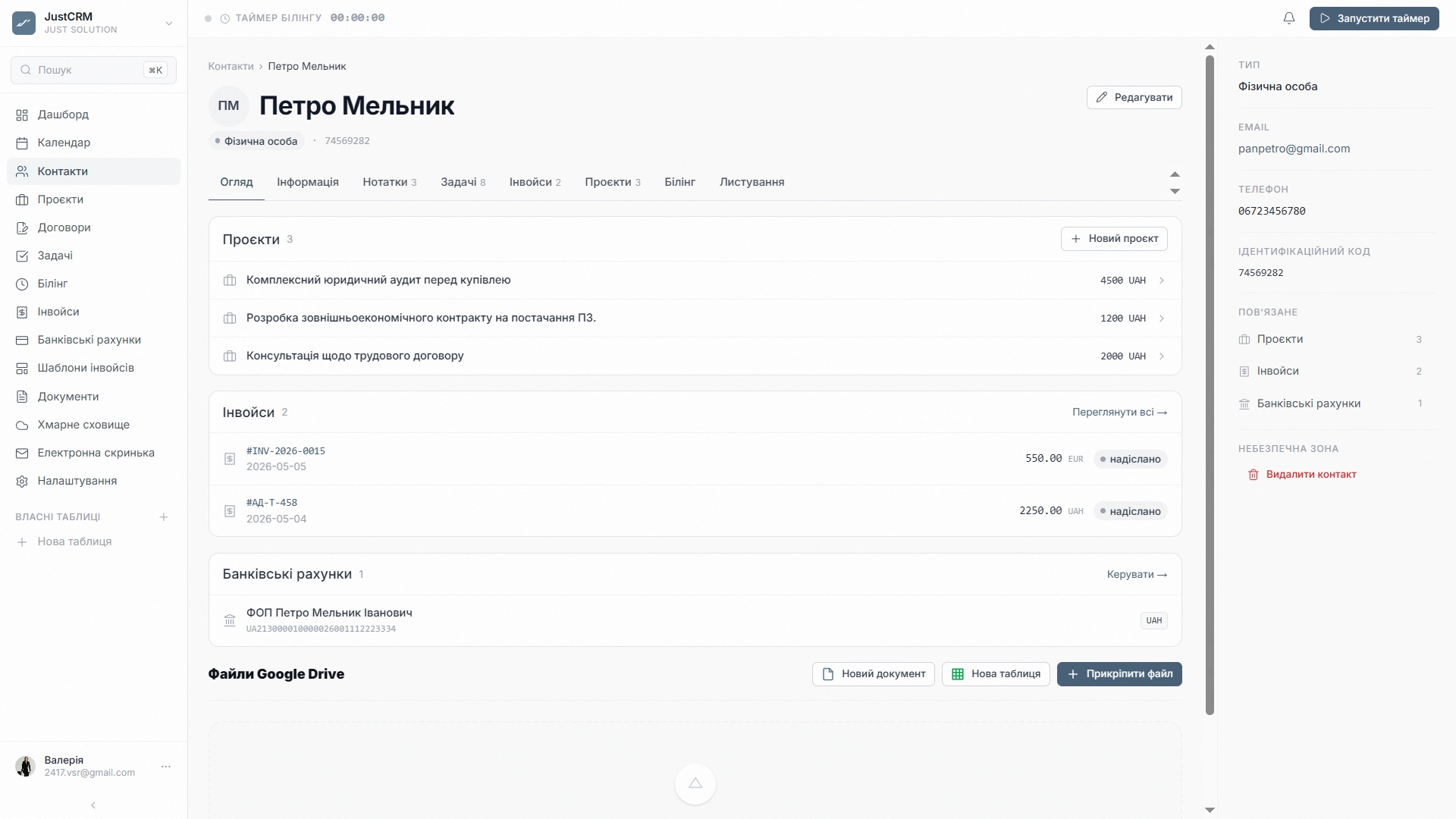Click Новий документ button
Screen dimensions: 1456x819
pos(874,674)
